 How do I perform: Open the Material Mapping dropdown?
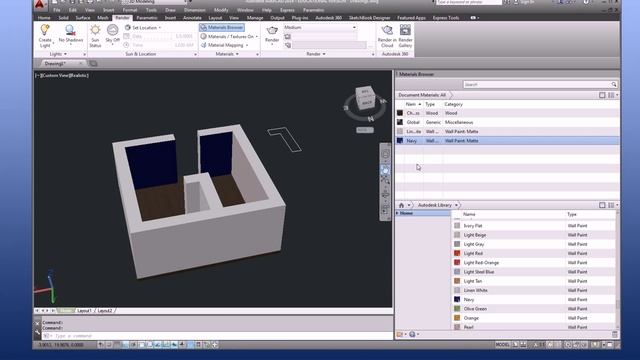tap(224, 45)
